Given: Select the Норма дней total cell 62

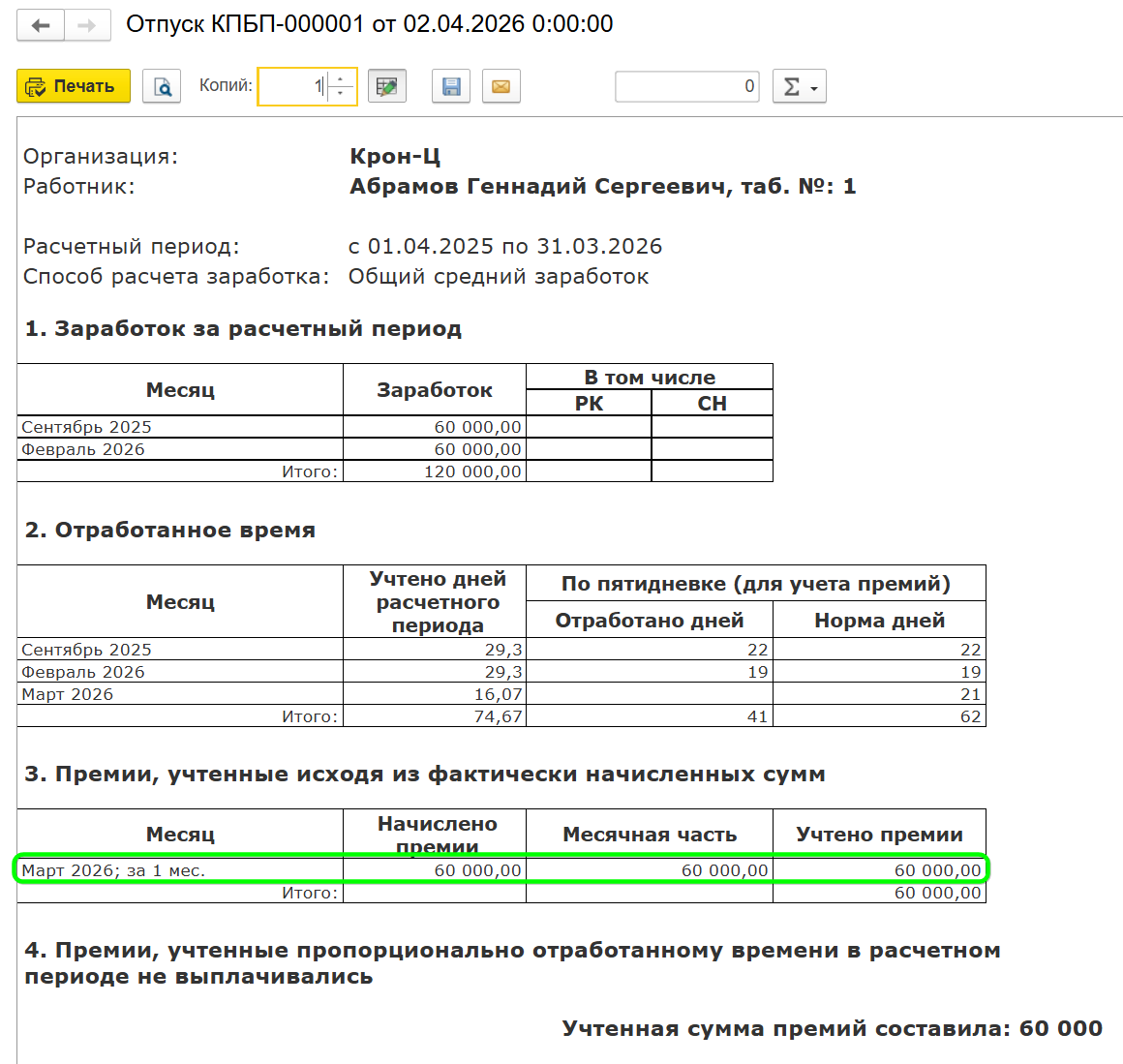Looking at the screenshot, I should point(879,716).
